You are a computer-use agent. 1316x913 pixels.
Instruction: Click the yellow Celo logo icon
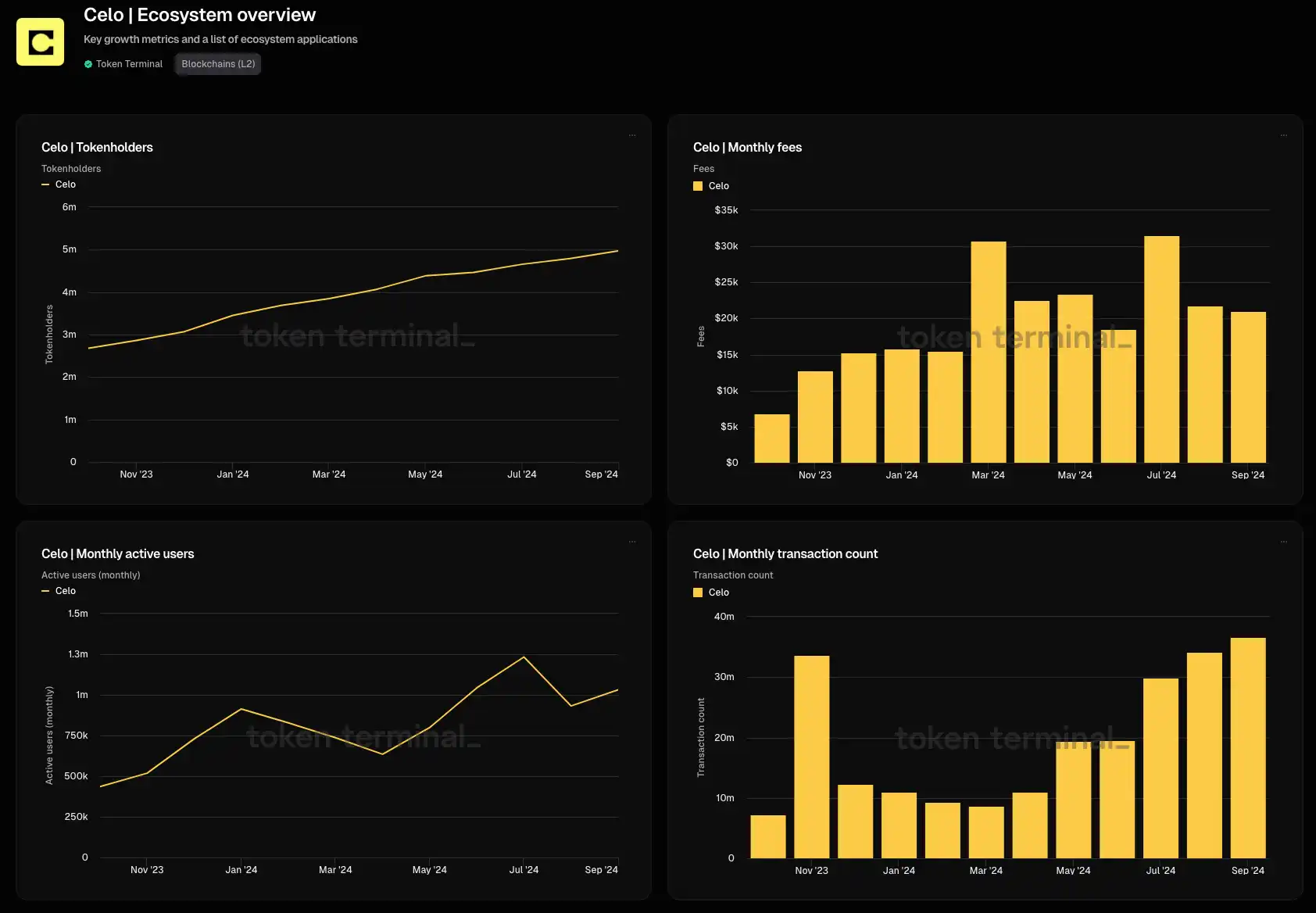(x=40, y=42)
